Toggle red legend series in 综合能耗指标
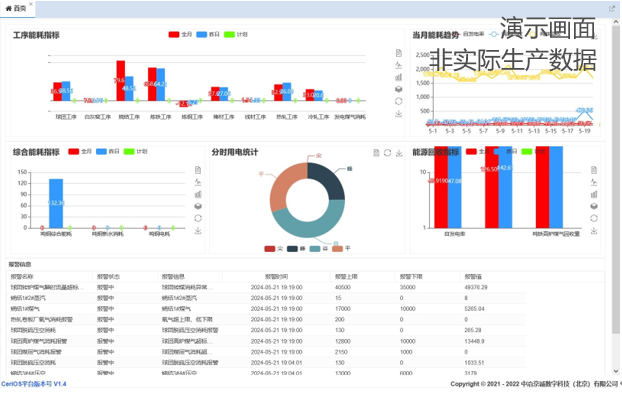The image size is (622, 394). (80, 152)
